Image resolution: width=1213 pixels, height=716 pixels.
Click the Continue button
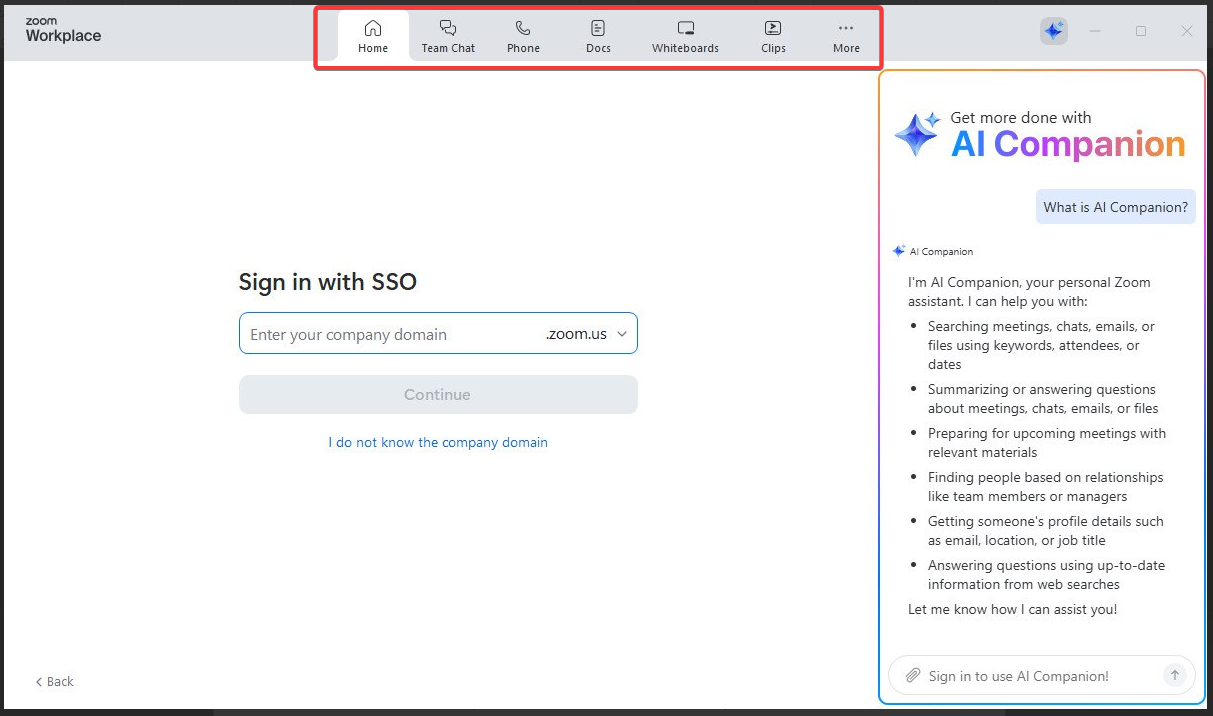click(x=438, y=394)
